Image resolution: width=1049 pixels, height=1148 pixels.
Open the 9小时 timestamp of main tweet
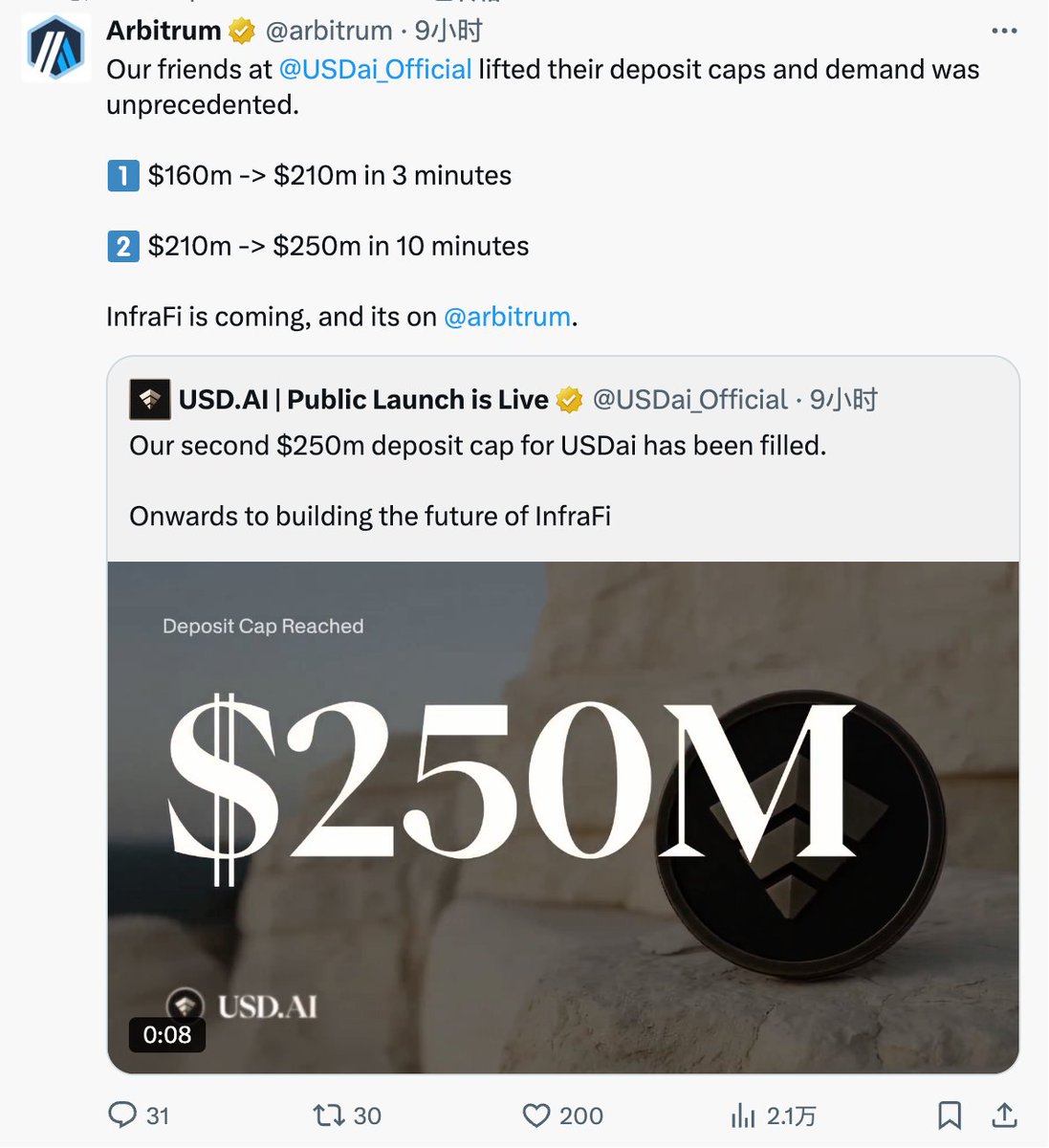(x=448, y=31)
